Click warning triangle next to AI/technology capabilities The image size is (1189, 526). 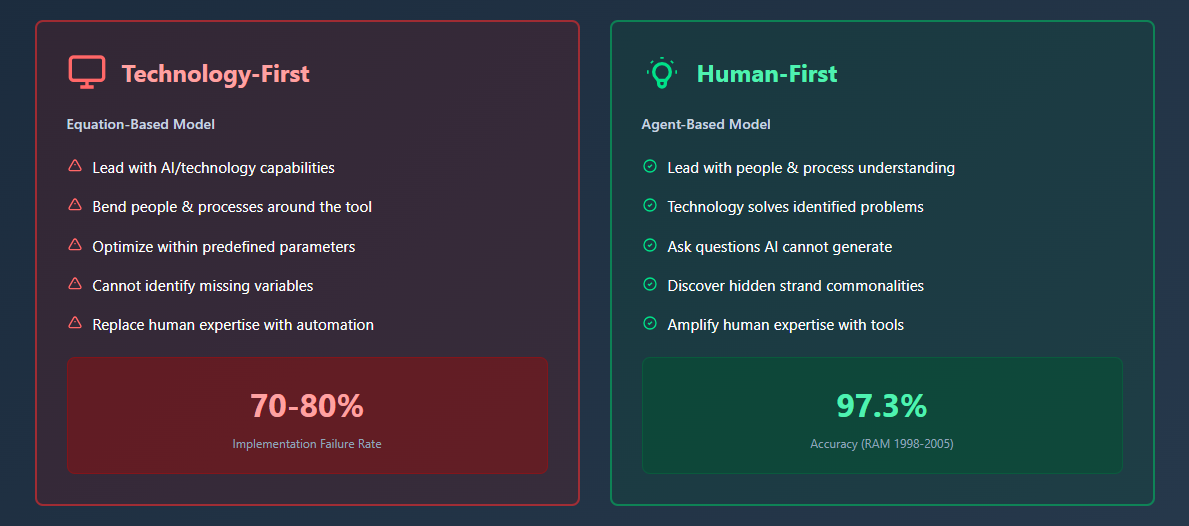pos(75,167)
